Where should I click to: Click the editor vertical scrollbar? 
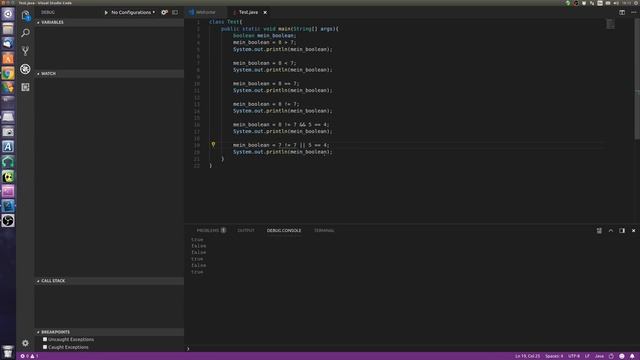(637, 80)
